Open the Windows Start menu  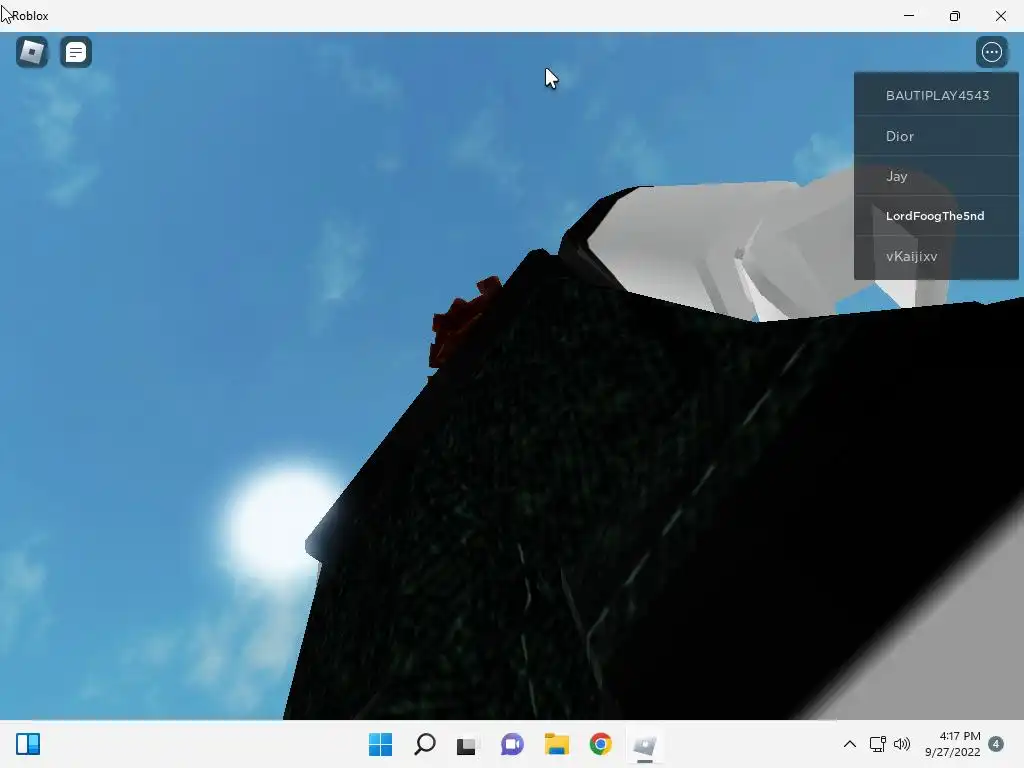(x=380, y=744)
